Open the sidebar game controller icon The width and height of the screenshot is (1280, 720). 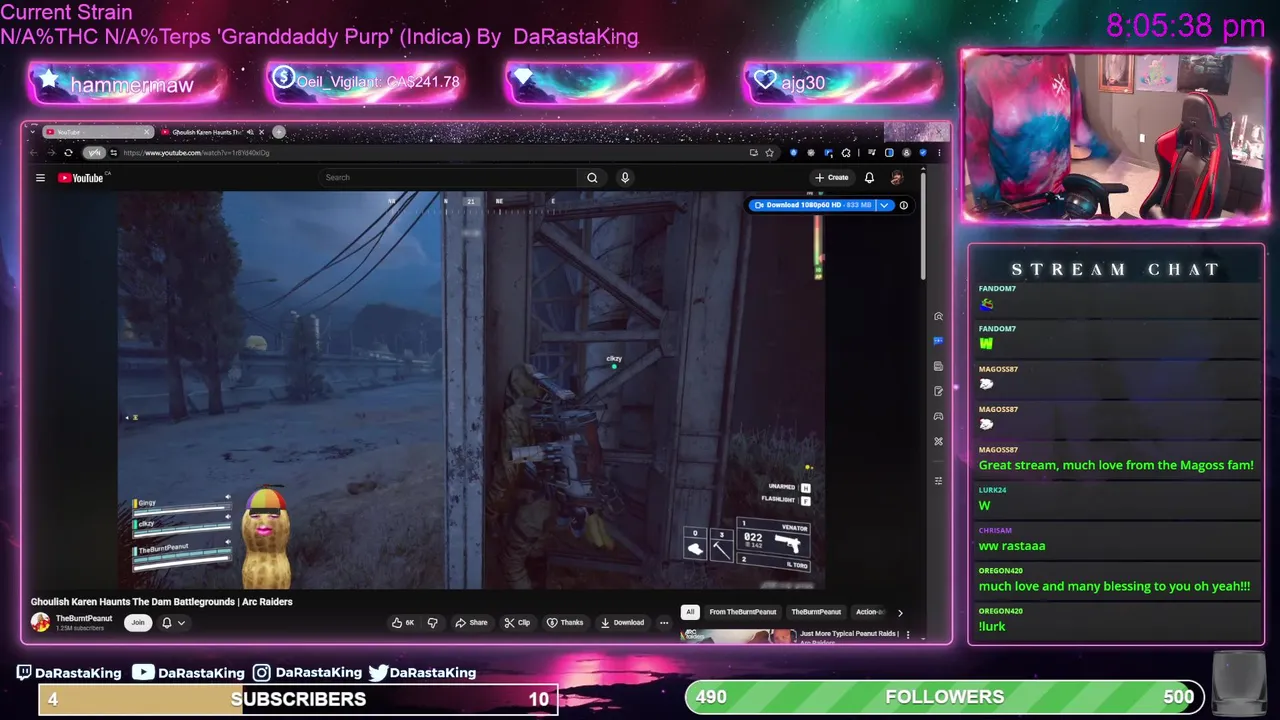[x=938, y=416]
